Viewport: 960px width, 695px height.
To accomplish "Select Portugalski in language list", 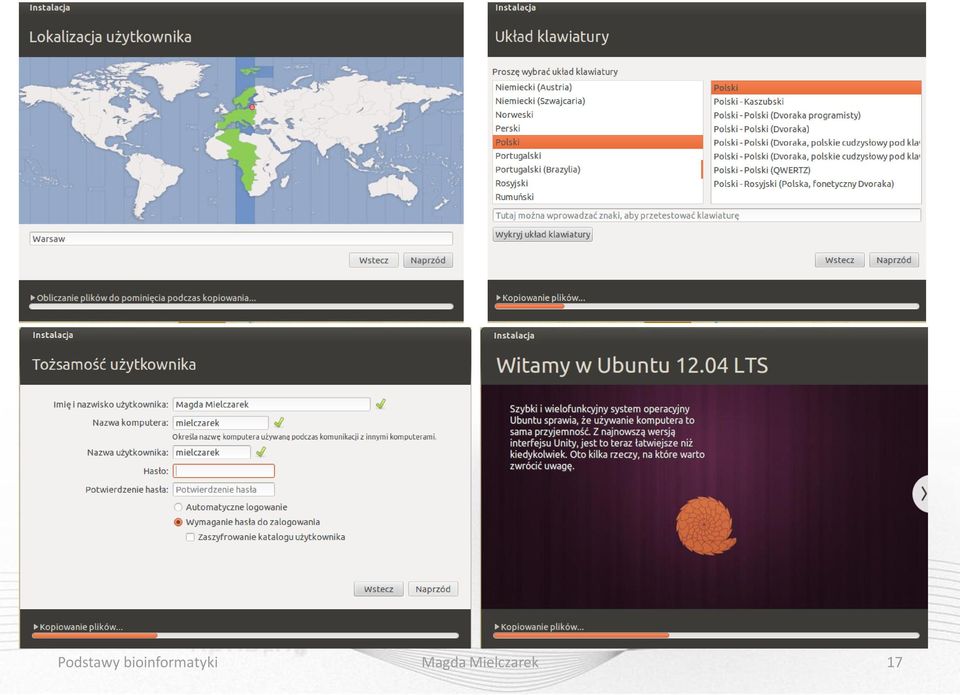I will coord(597,156).
